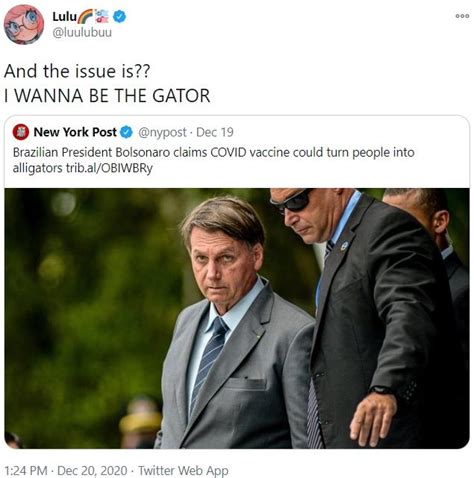Image resolution: width=474 pixels, height=478 pixels.
Task: Open the three-dot more options menu
Action: pos(462,16)
